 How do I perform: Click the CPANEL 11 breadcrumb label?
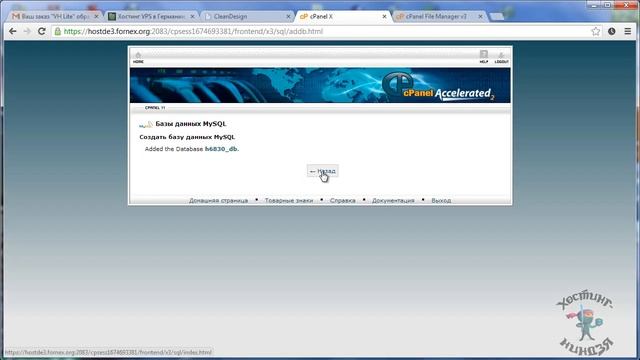pyautogui.click(x=155, y=108)
